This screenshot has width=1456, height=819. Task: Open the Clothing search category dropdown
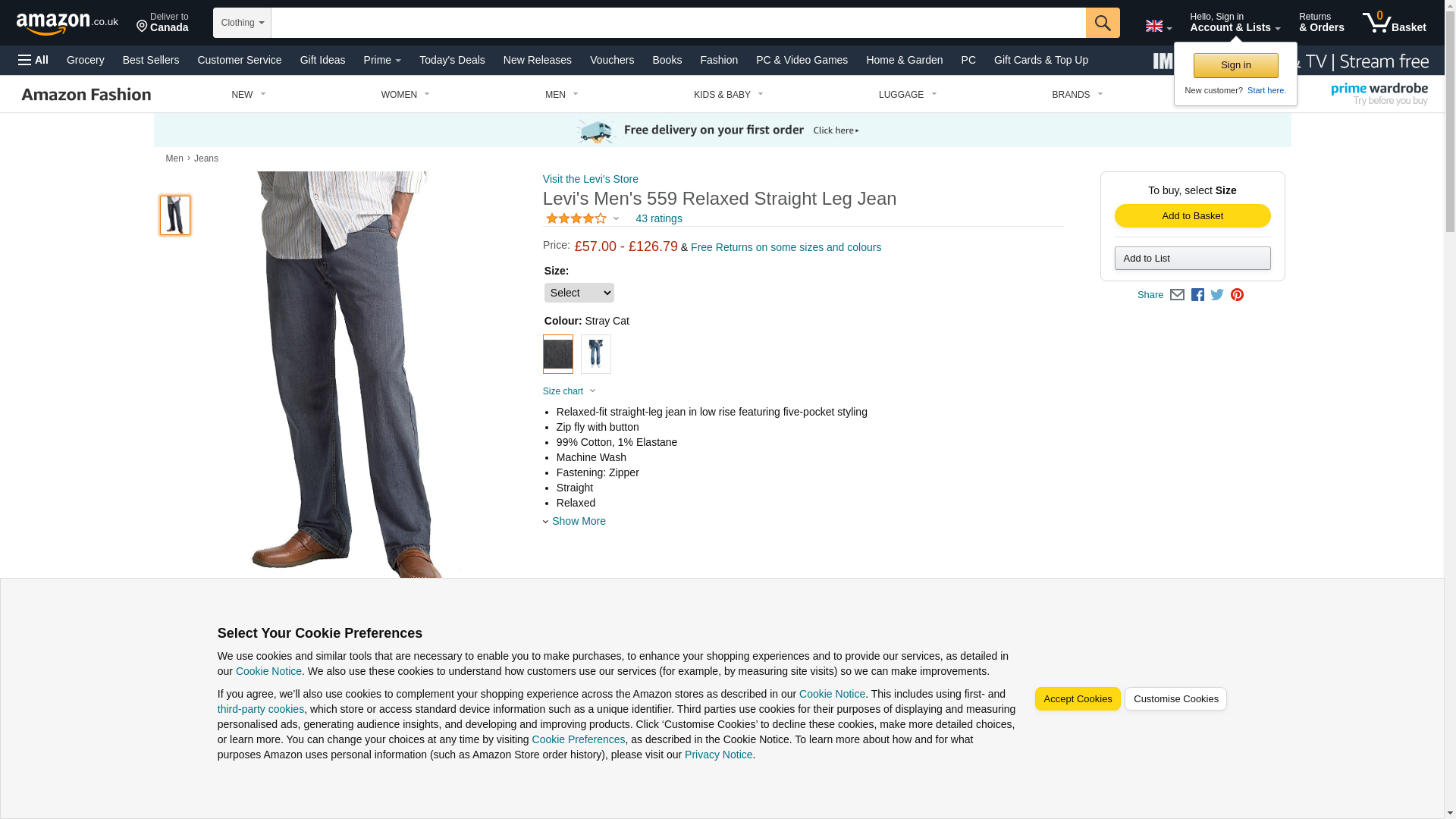point(242,23)
